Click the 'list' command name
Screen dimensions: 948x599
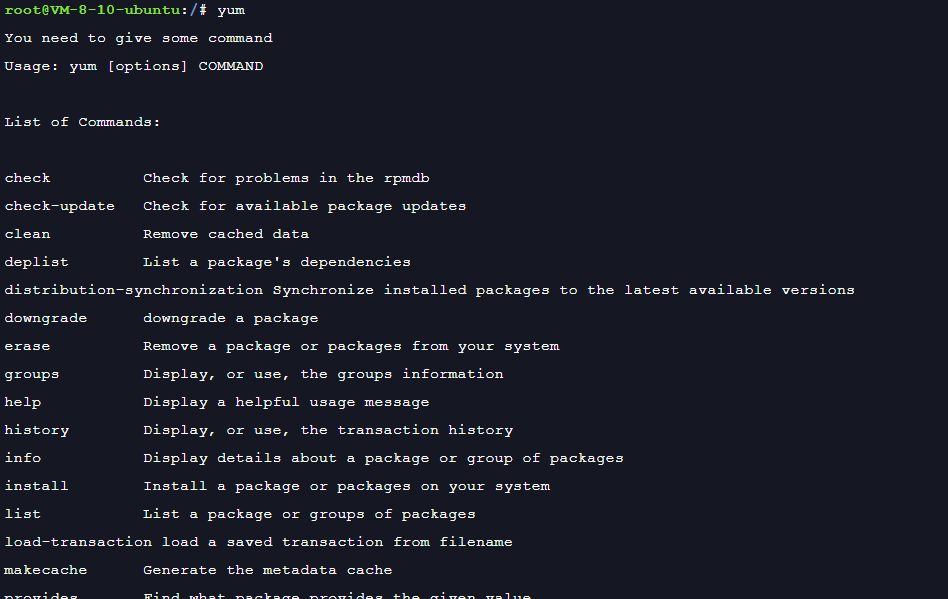(23, 514)
